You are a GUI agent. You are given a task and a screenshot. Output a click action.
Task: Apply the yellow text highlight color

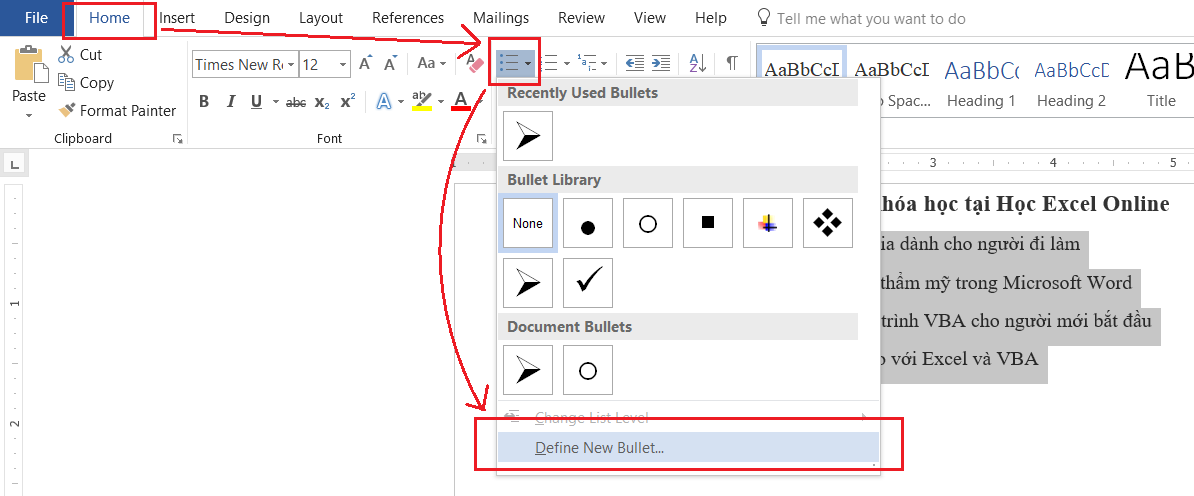421,101
